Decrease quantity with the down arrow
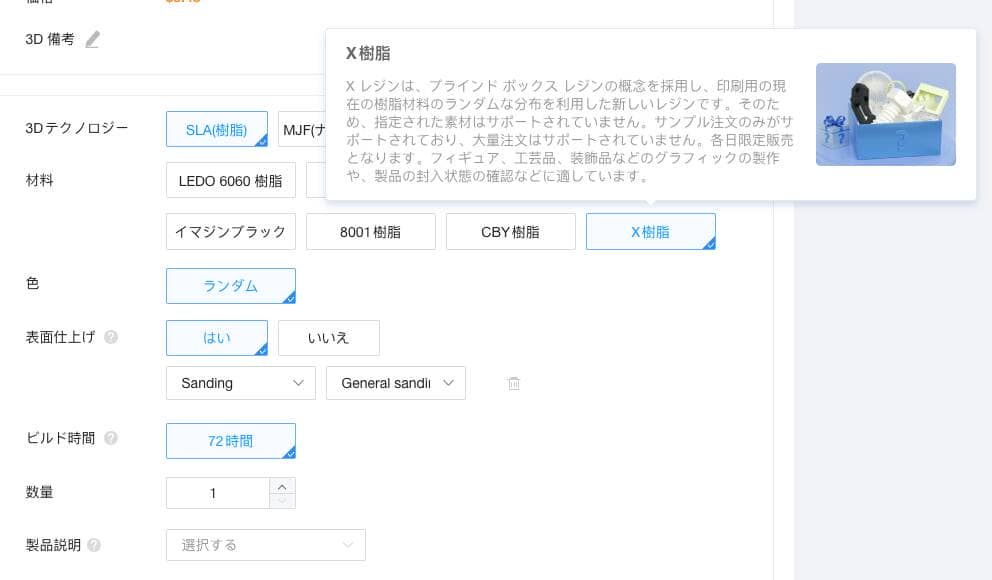This screenshot has width=992, height=580. 282,500
